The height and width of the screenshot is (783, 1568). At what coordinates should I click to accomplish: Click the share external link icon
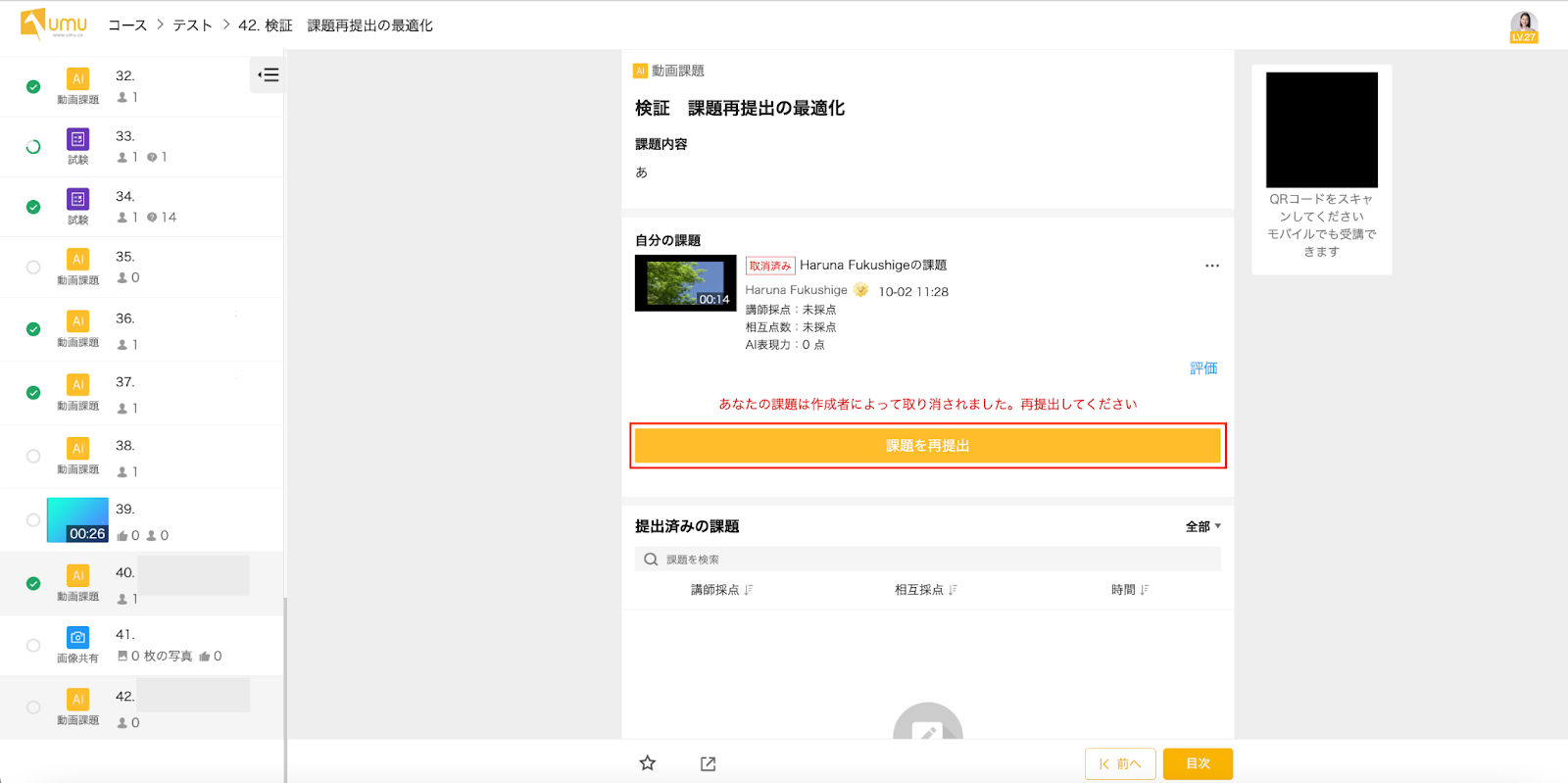709,763
